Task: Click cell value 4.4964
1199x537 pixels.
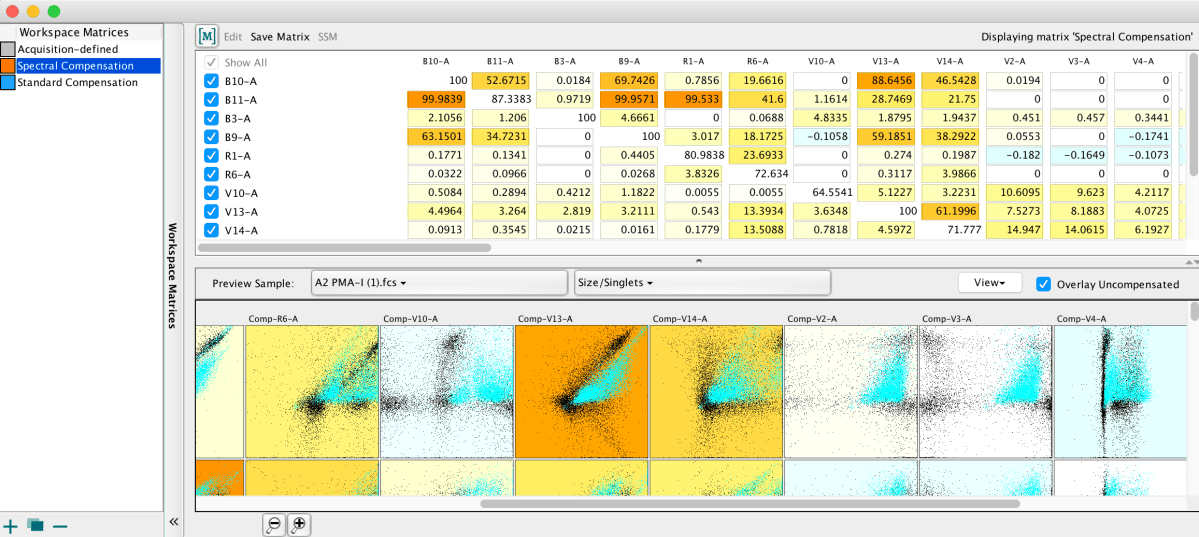Action: pyautogui.click(x=436, y=211)
